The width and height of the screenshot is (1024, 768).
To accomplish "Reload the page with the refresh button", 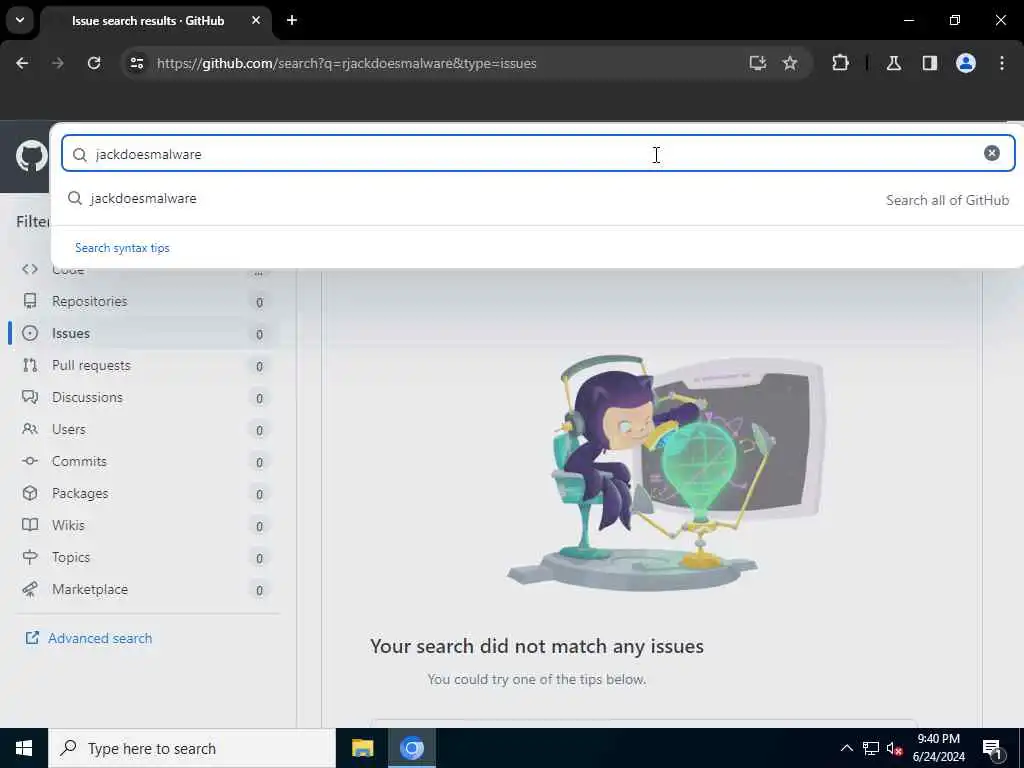I will pos(94,63).
